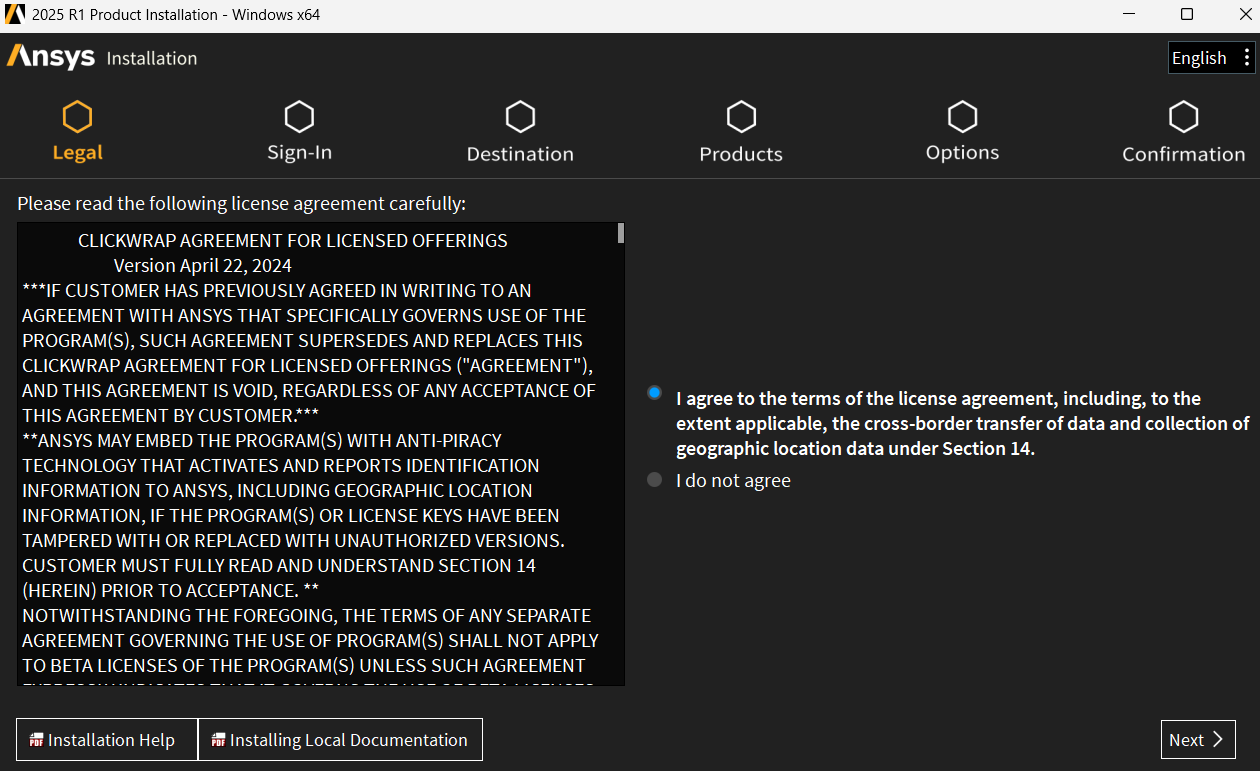Click Next to continue installation
1260x771 pixels.
click(1198, 740)
